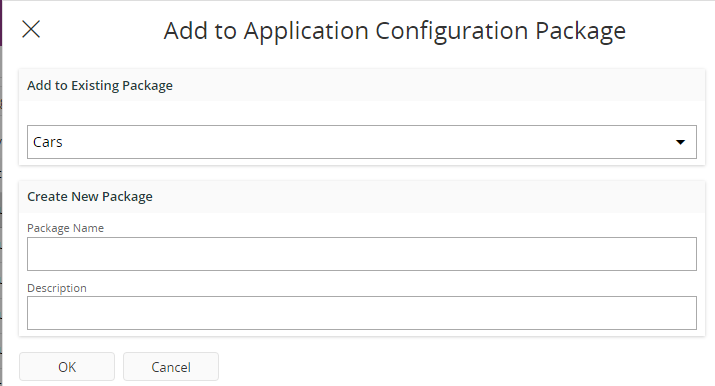Click the Package Name label
The height and width of the screenshot is (386, 715).
pyautogui.click(x=65, y=228)
